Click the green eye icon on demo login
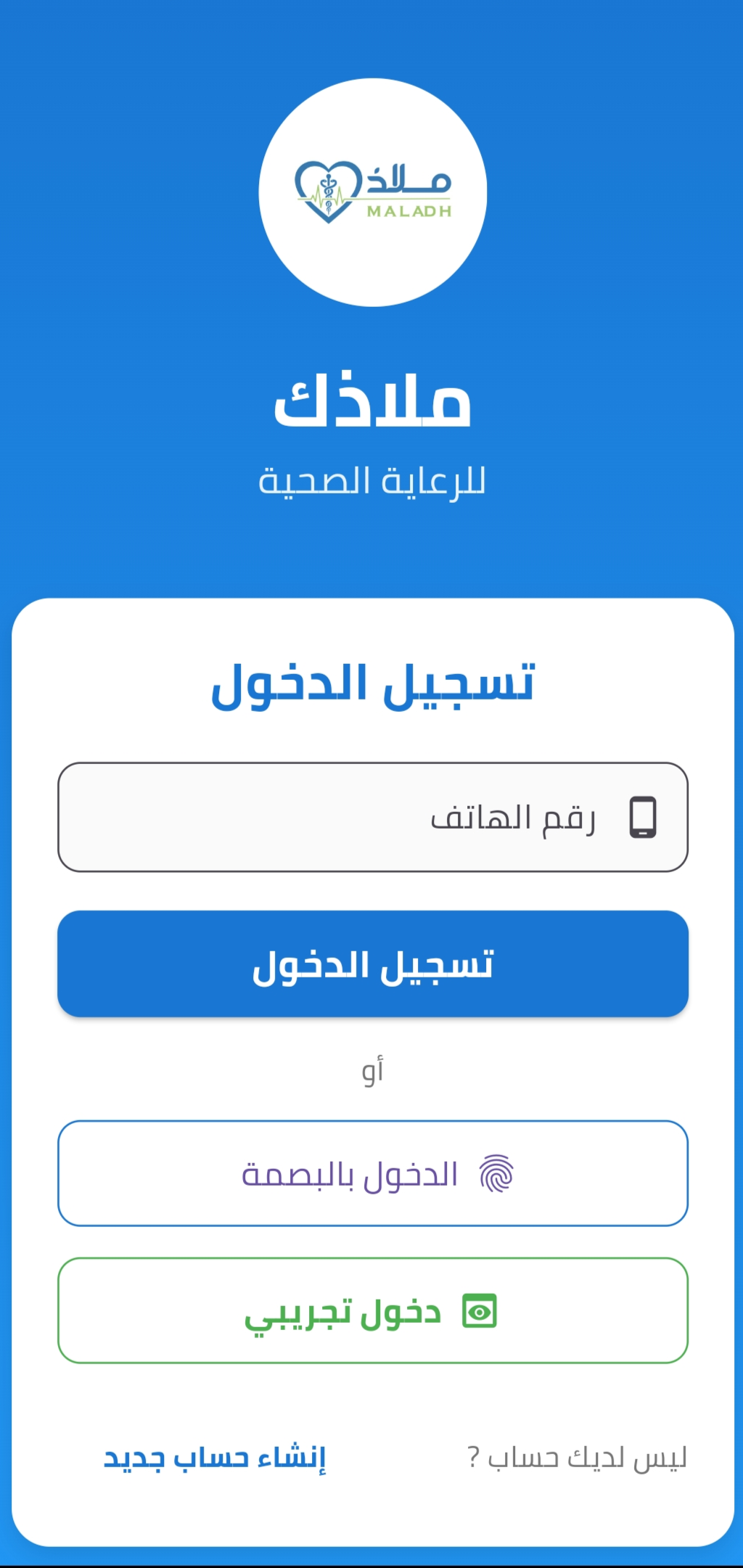 pyautogui.click(x=478, y=1313)
